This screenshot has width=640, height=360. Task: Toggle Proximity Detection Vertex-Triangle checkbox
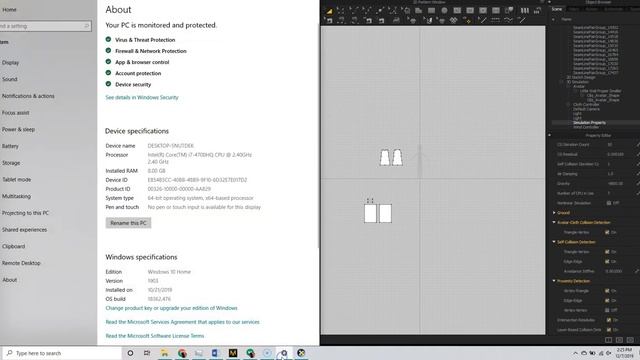tap(607, 291)
